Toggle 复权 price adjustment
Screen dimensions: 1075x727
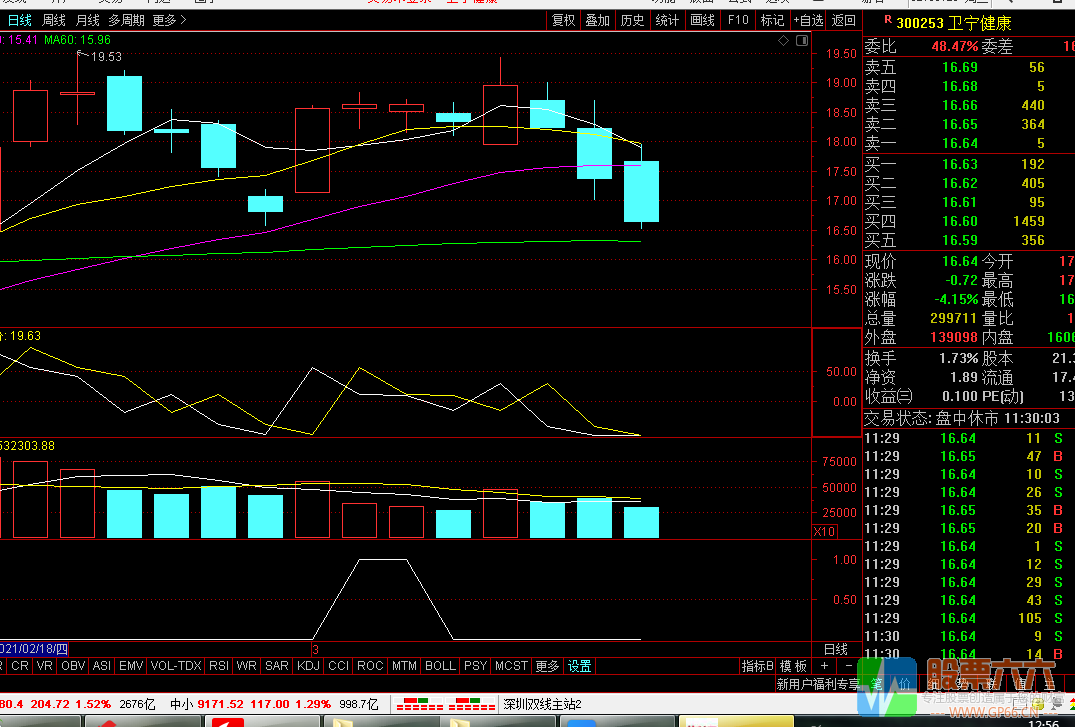(x=563, y=20)
